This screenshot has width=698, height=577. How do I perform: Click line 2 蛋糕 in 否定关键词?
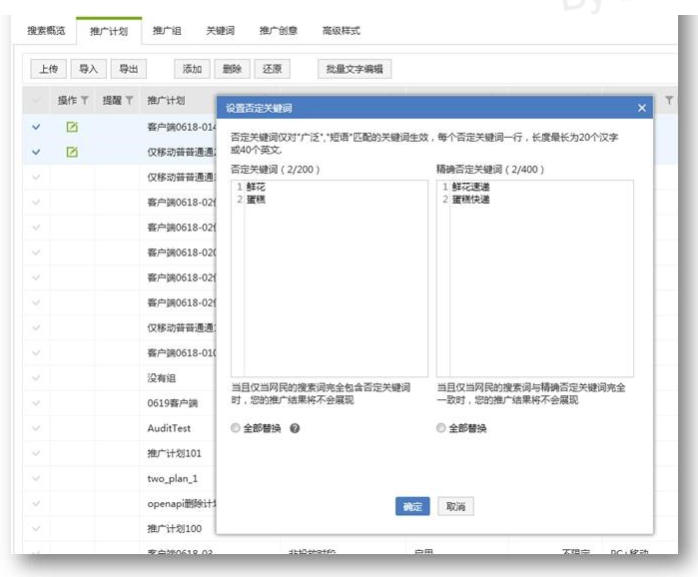pos(256,199)
